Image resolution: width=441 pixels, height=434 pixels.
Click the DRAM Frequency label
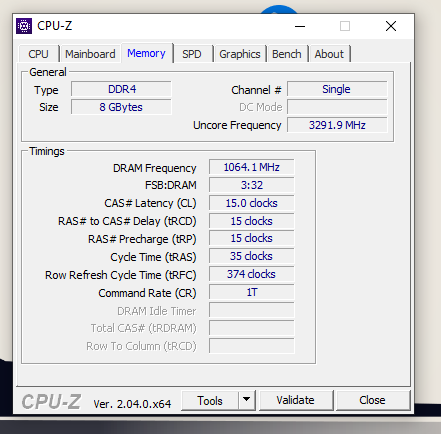coord(155,168)
